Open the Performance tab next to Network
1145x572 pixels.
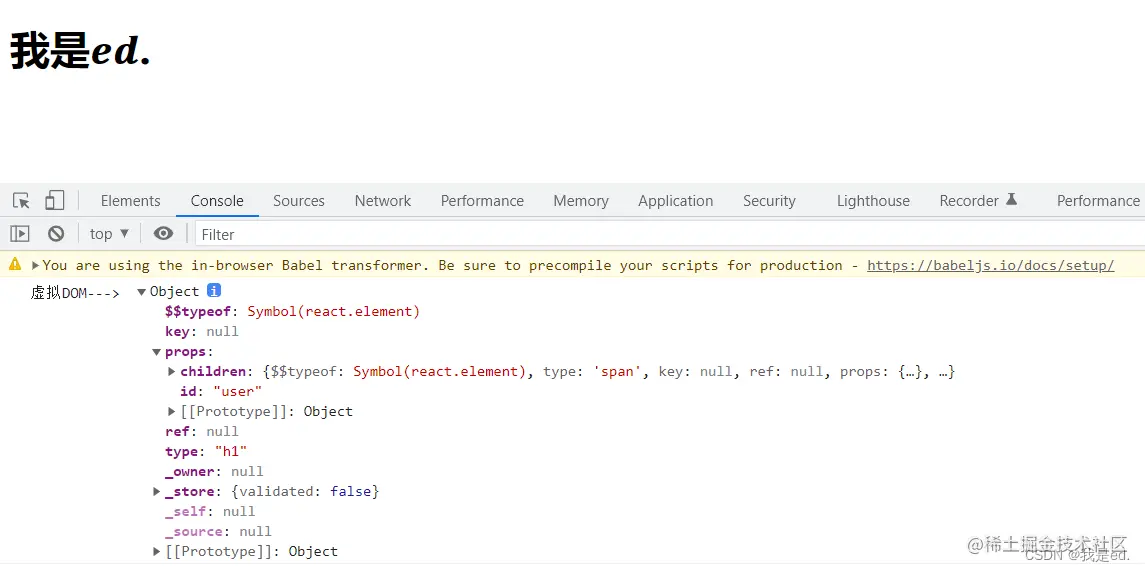(x=482, y=201)
